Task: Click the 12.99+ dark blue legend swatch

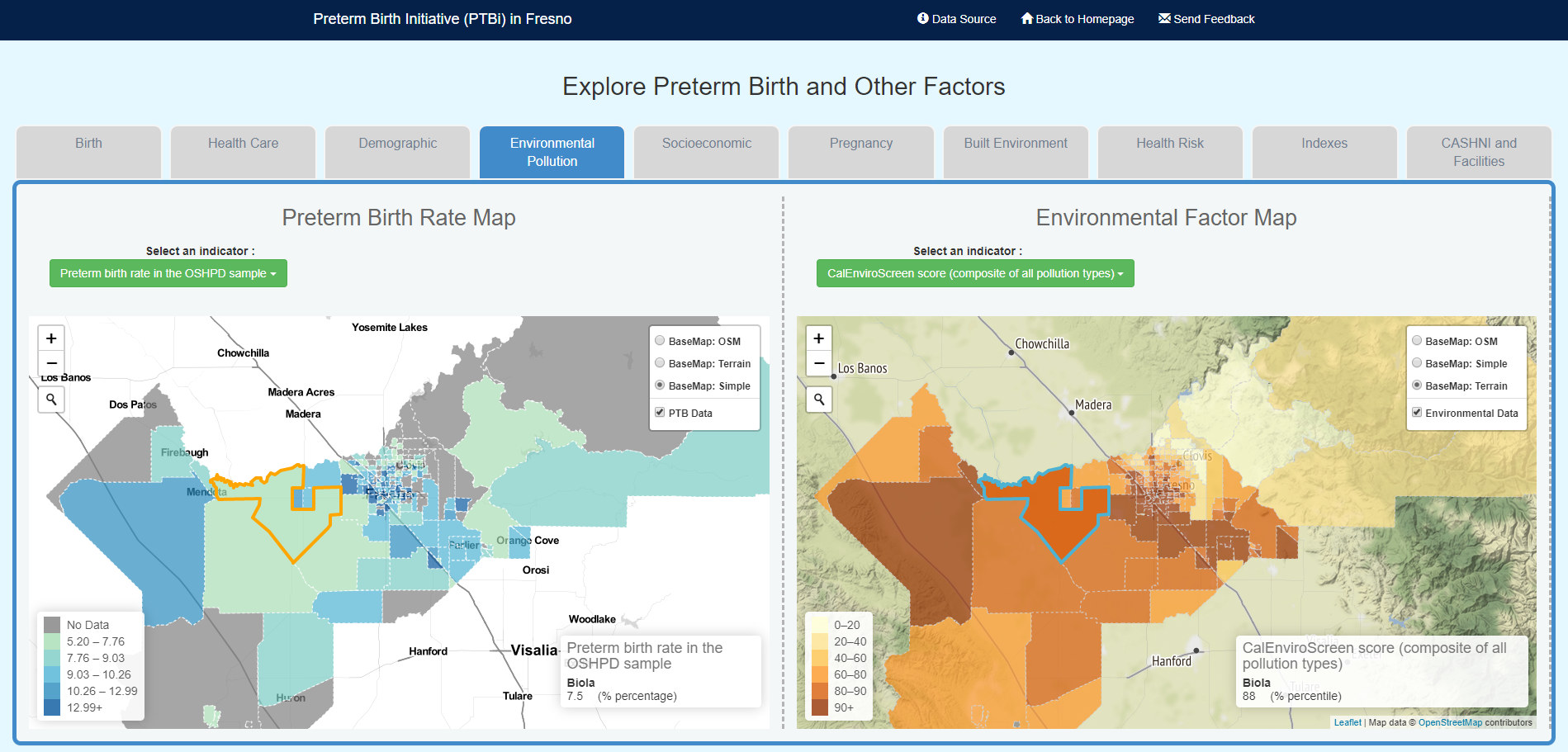Action: point(52,707)
